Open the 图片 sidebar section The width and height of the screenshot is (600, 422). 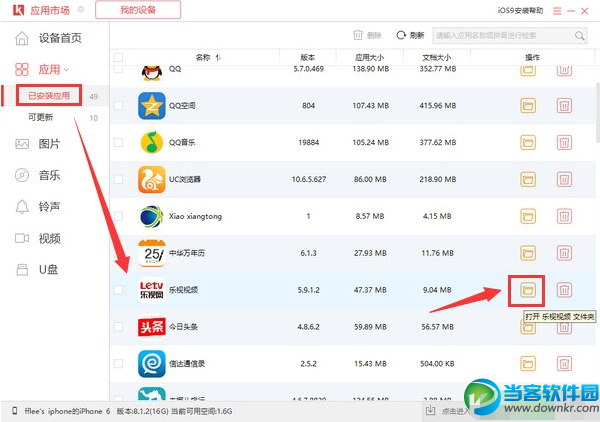(38, 144)
